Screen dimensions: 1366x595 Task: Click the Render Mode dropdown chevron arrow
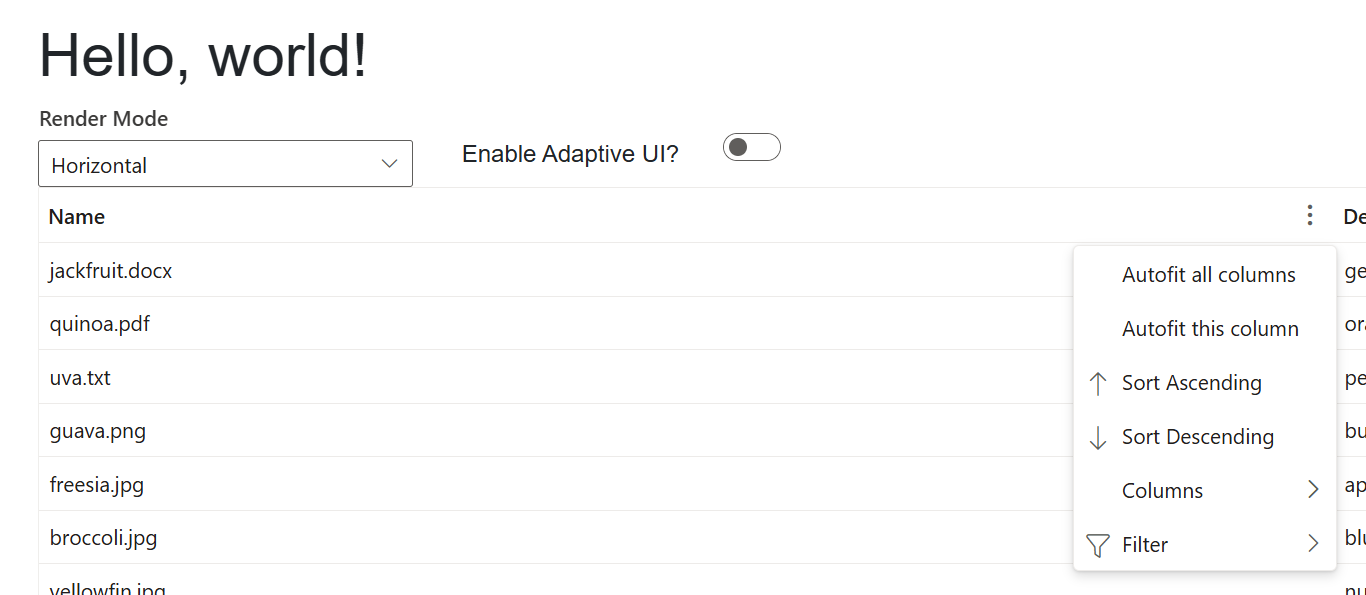[390, 164]
